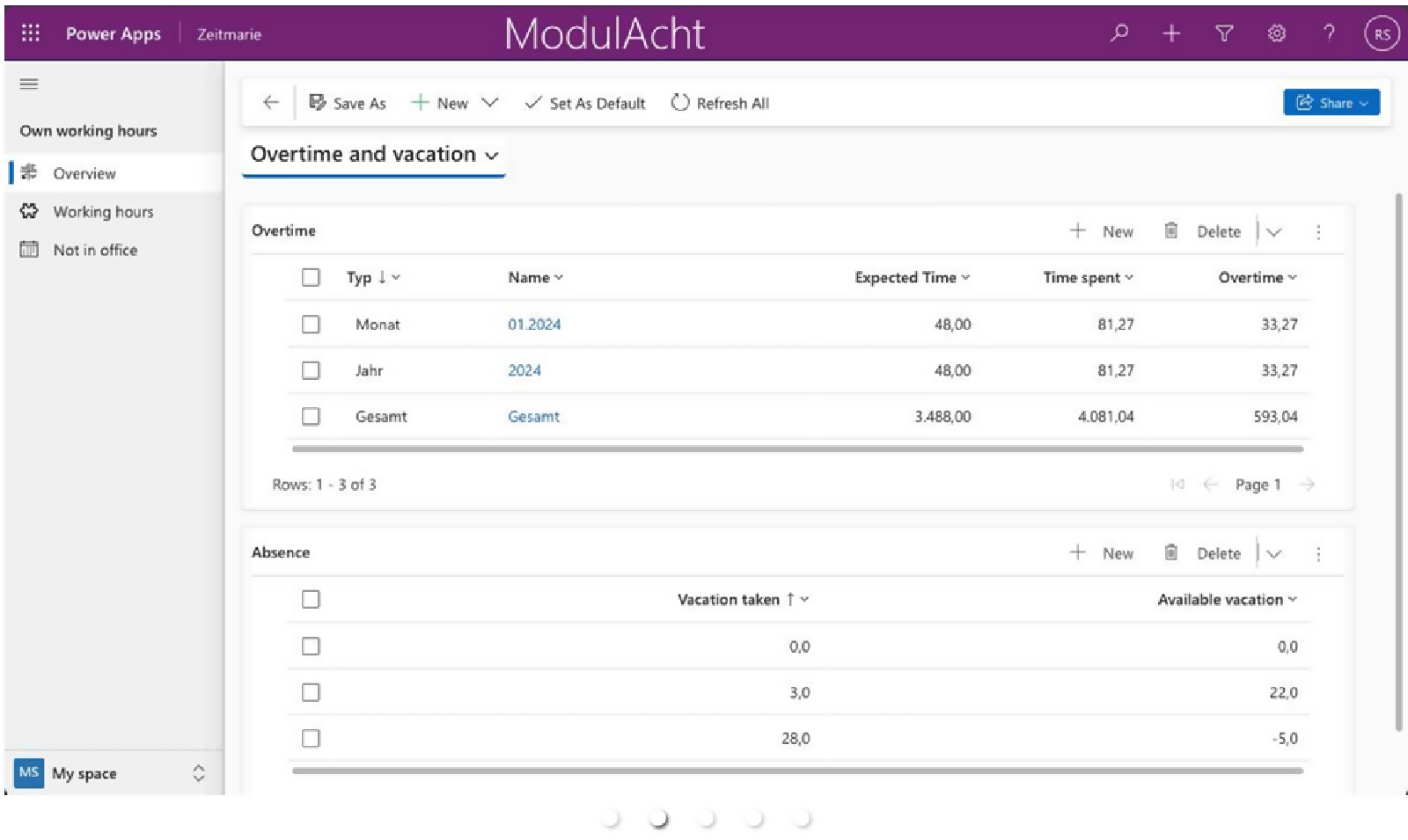Click the RS user account avatar
This screenshot has width=1408, height=840.
1381,34
